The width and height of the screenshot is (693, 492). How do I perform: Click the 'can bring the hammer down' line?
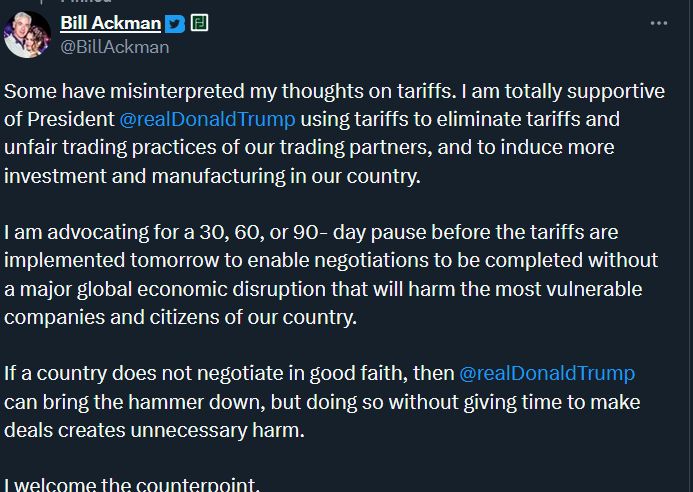[322, 402]
